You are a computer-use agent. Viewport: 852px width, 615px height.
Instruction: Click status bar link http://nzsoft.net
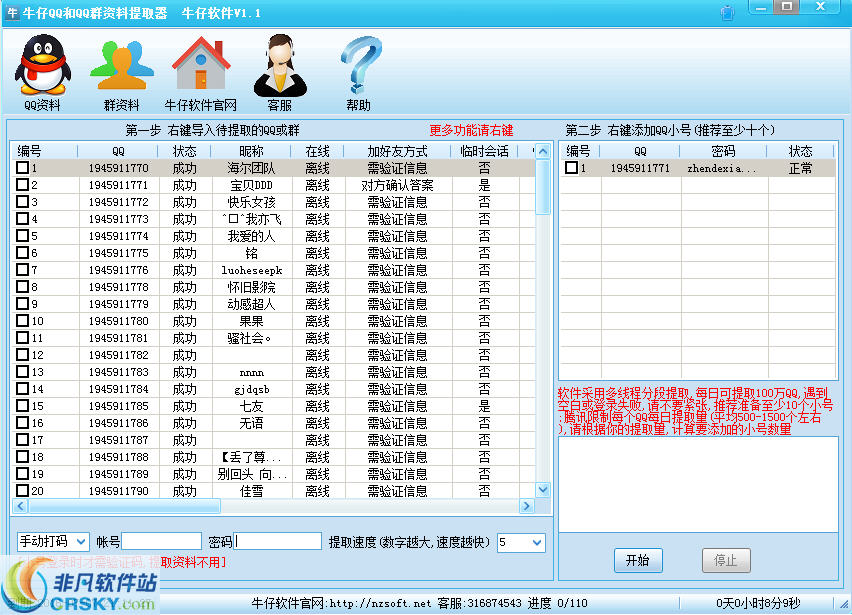(380, 603)
